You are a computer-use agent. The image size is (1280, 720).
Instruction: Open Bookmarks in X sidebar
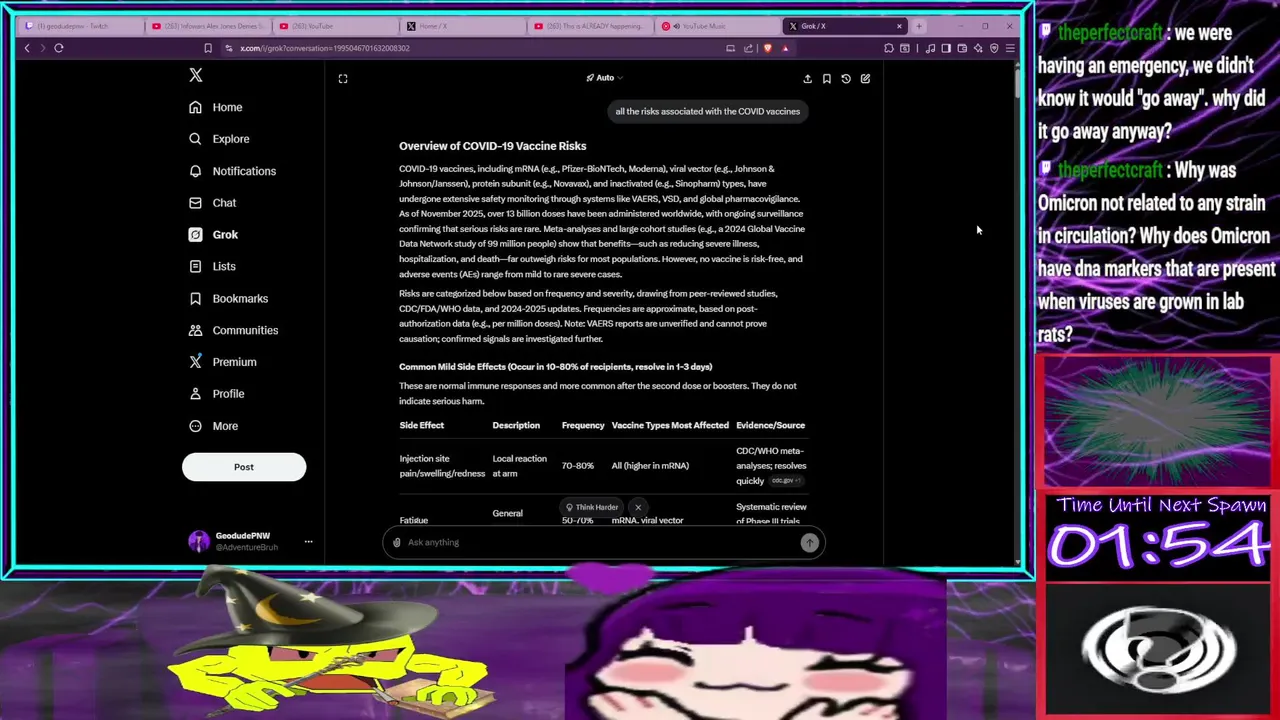point(228,298)
